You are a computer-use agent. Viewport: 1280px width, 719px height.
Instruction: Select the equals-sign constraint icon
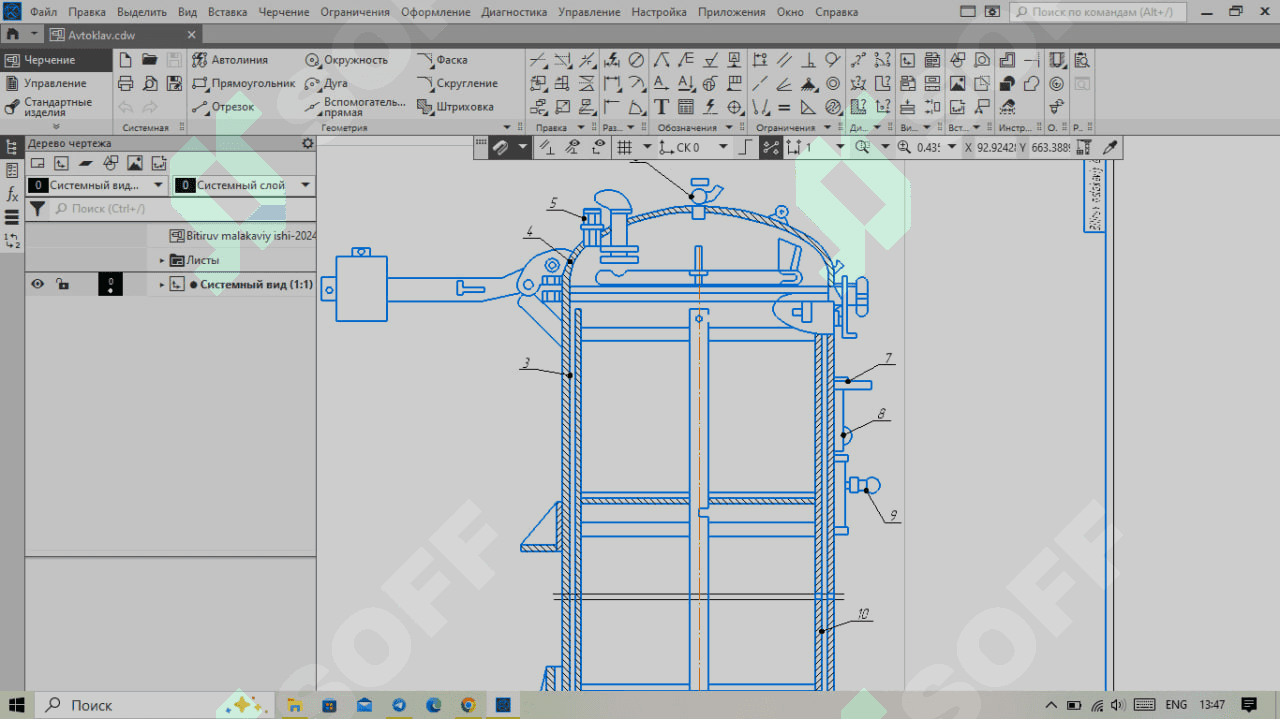coord(785,107)
